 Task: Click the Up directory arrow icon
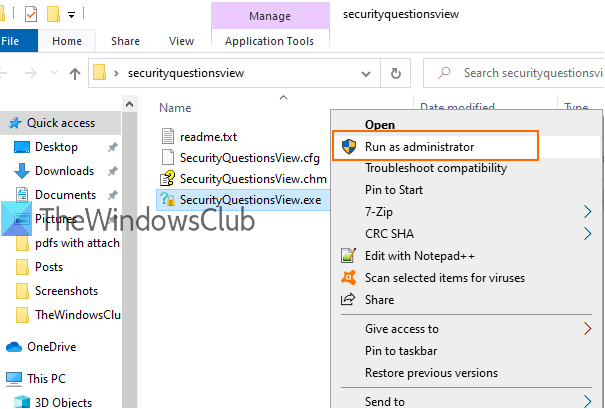coord(75,73)
